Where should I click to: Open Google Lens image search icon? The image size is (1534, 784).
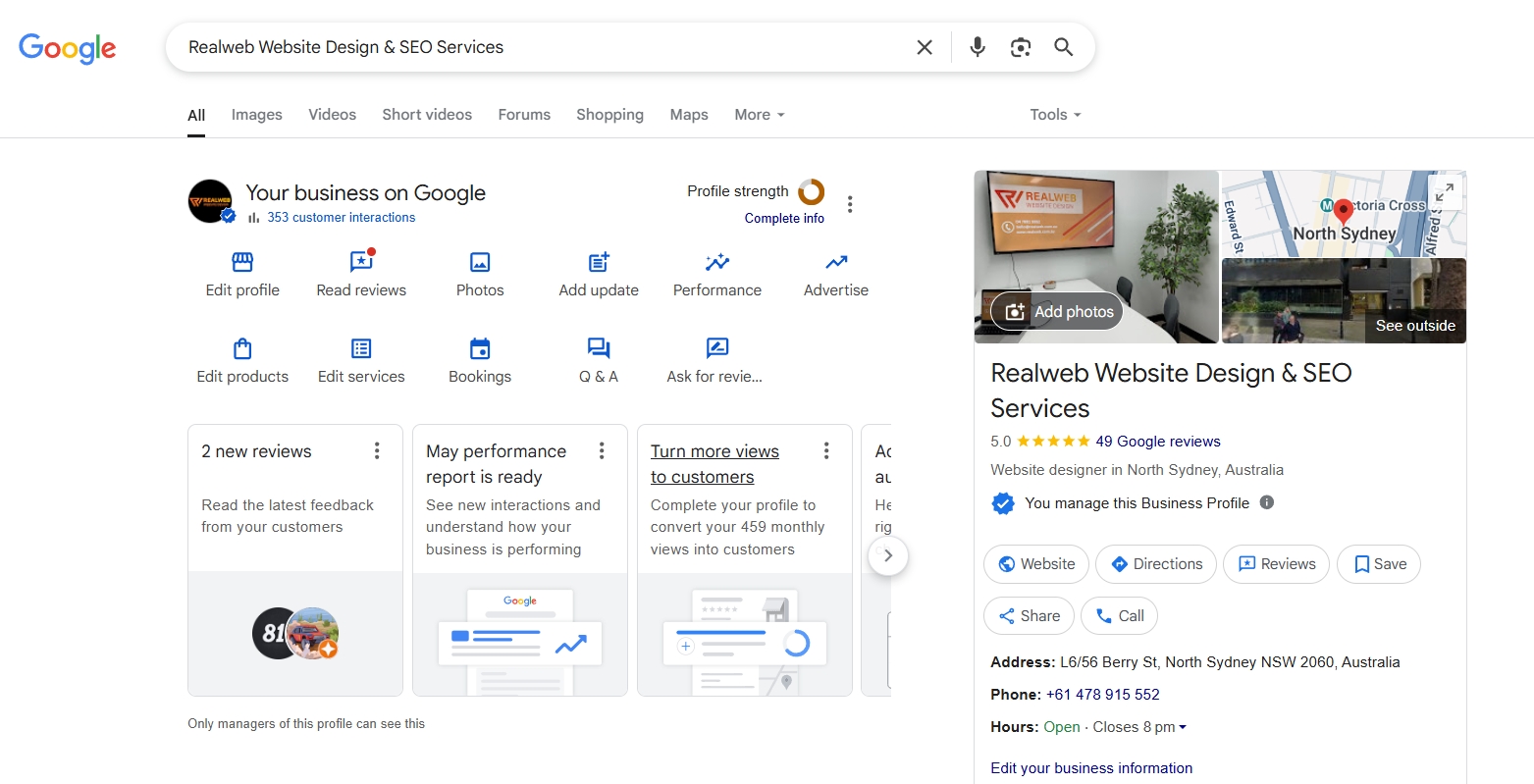pos(1020,46)
